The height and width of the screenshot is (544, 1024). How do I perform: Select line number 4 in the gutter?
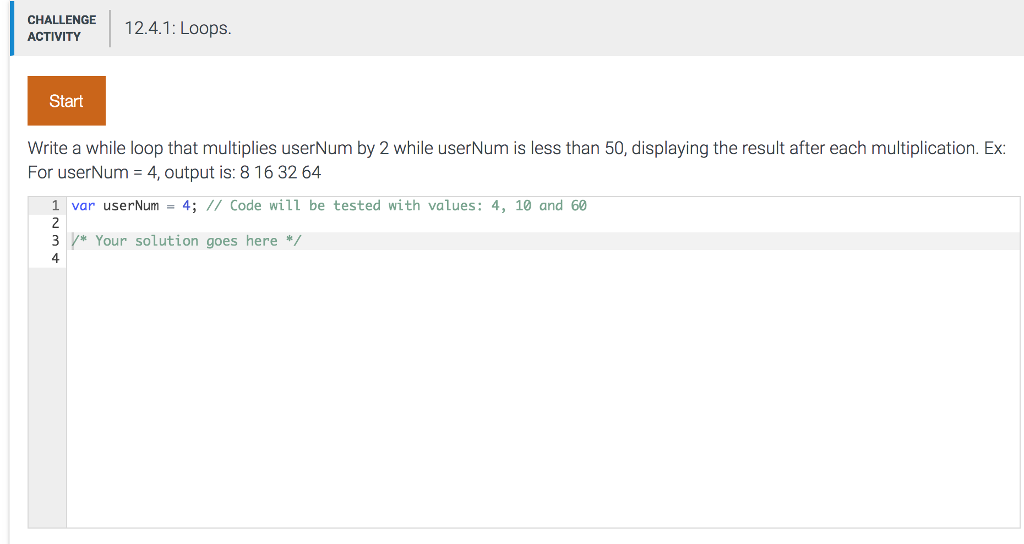tap(55, 258)
